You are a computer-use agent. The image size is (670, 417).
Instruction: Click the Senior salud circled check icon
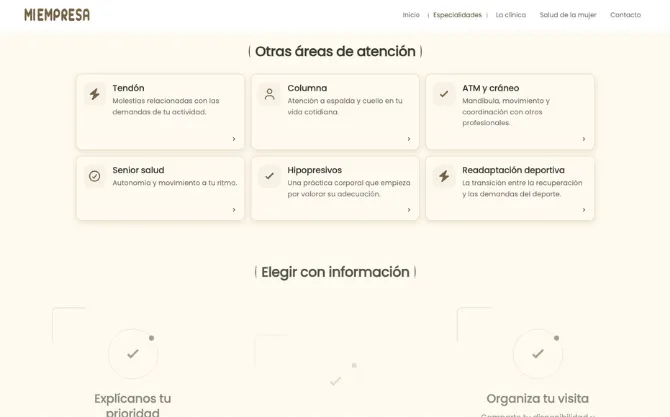coord(94,176)
